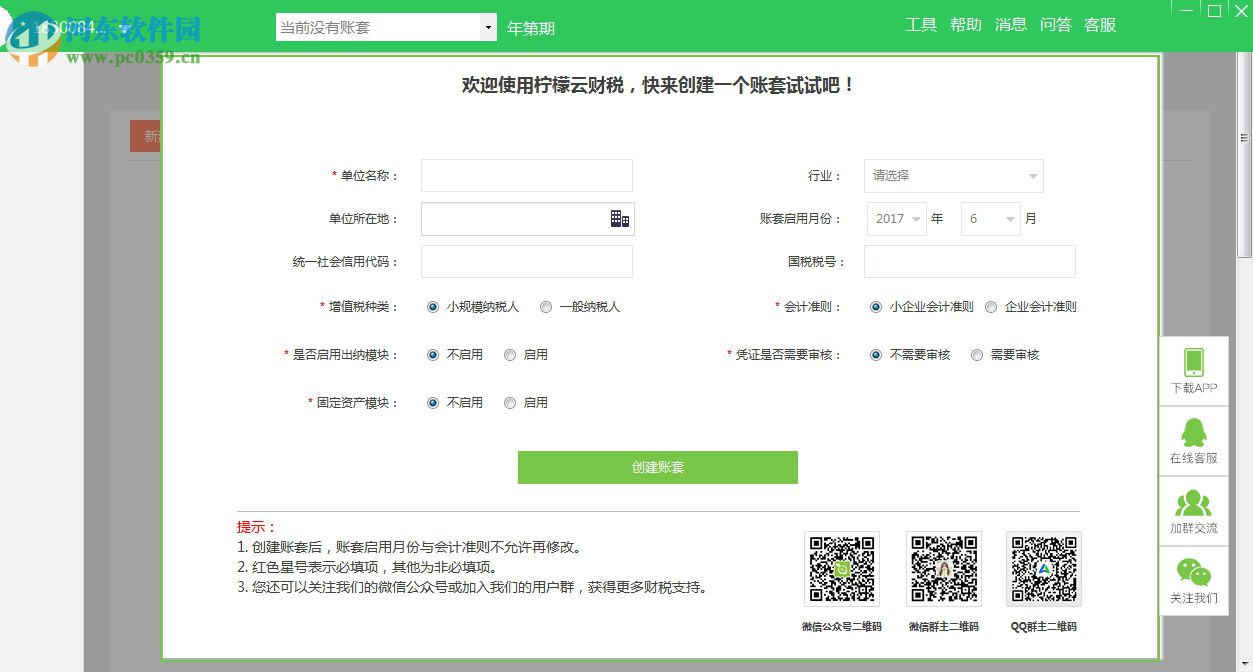
Task: Expand the 行业 industry selection dropdown
Action: click(x=1031, y=175)
